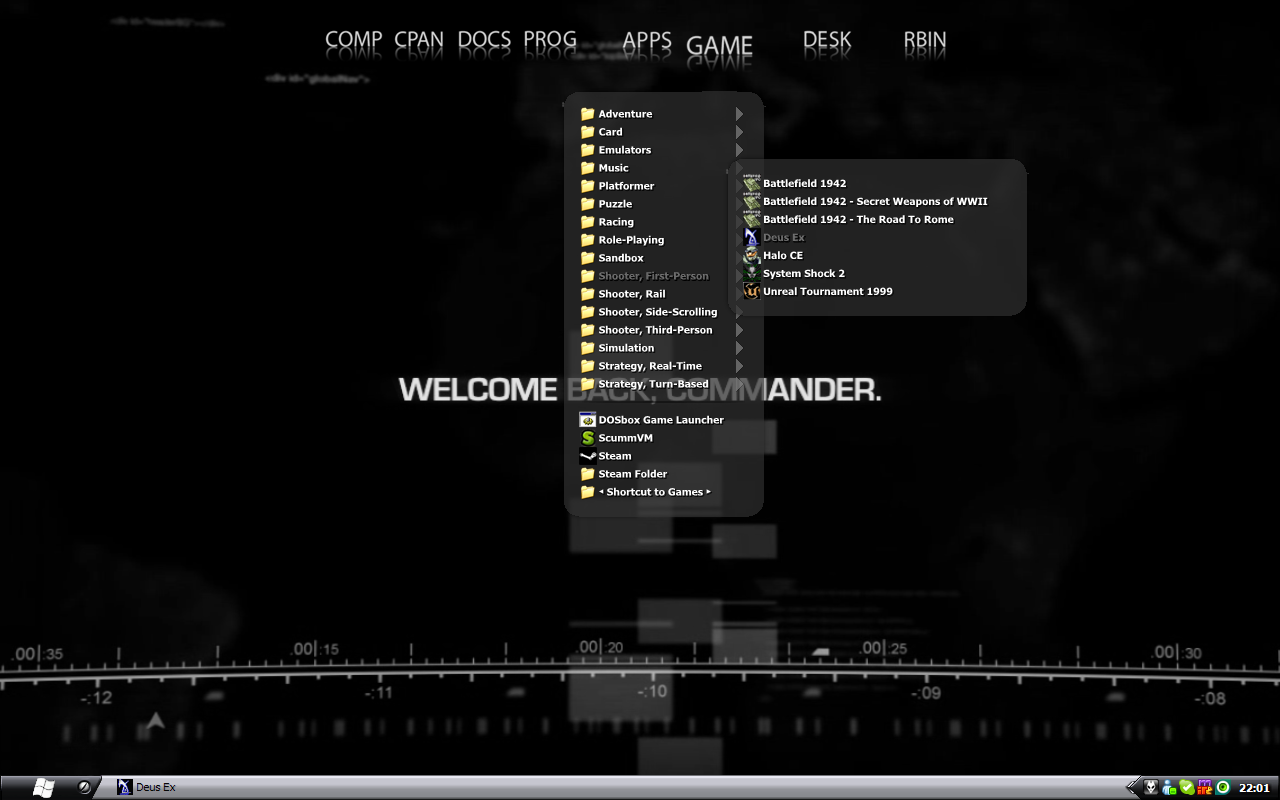This screenshot has height=800, width=1280.
Task: Click the Steam icon in the menu
Action: (588, 456)
